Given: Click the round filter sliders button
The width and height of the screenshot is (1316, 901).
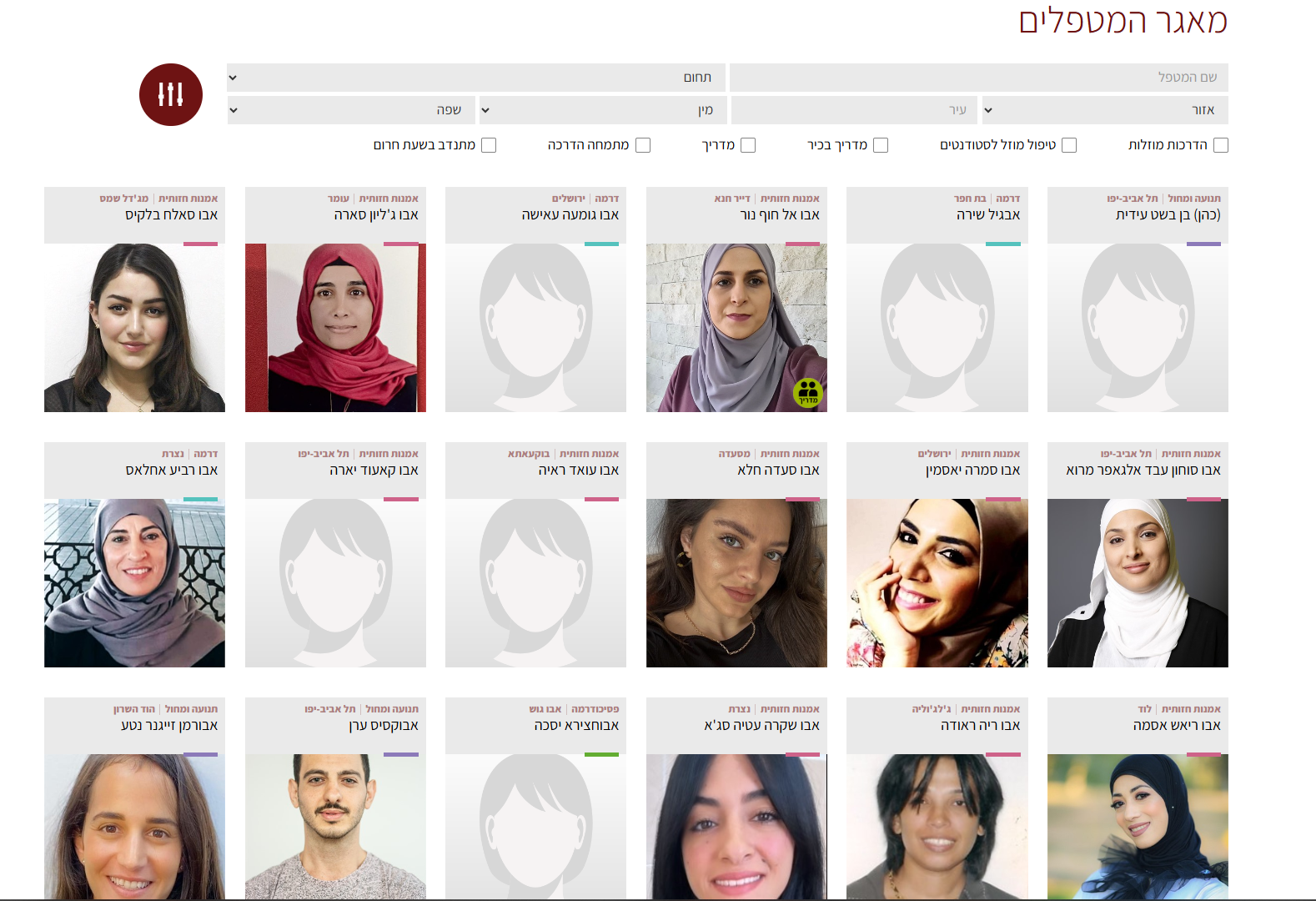Looking at the screenshot, I should coord(171,94).
